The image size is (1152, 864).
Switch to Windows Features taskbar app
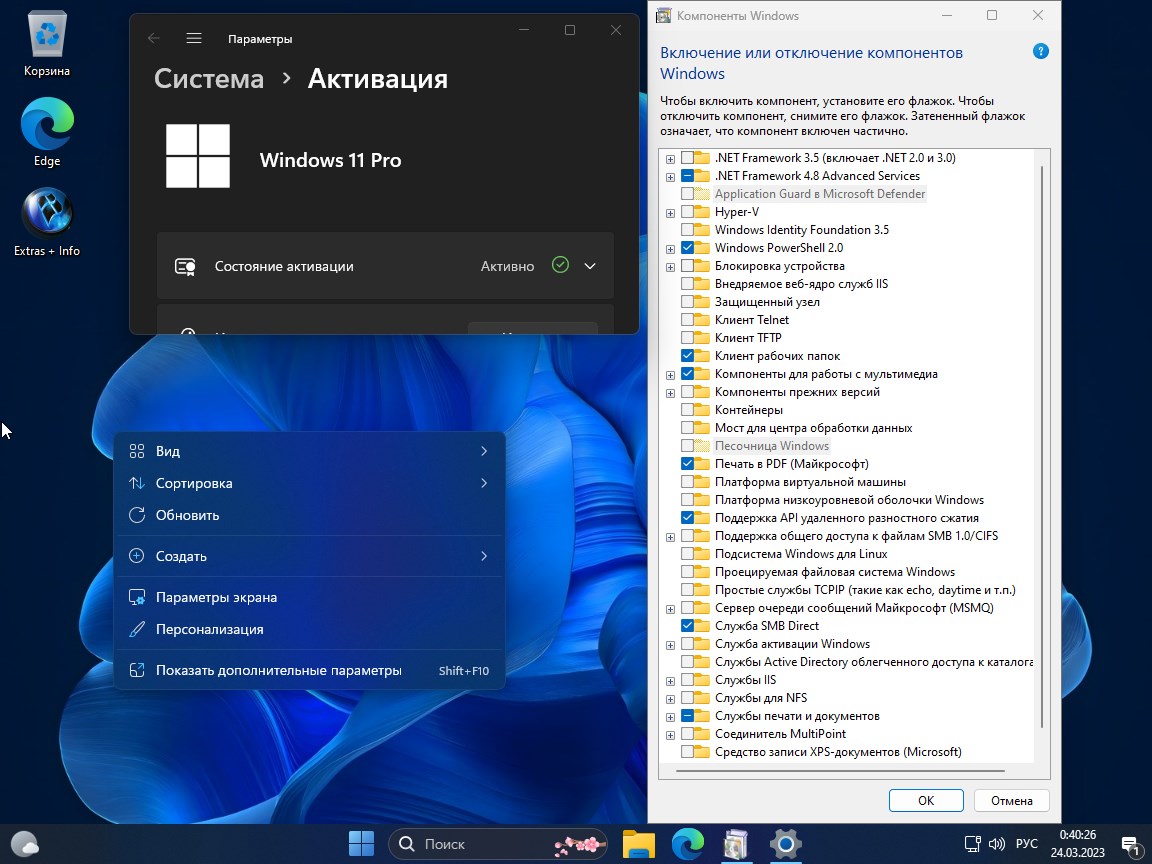tap(736, 844)
